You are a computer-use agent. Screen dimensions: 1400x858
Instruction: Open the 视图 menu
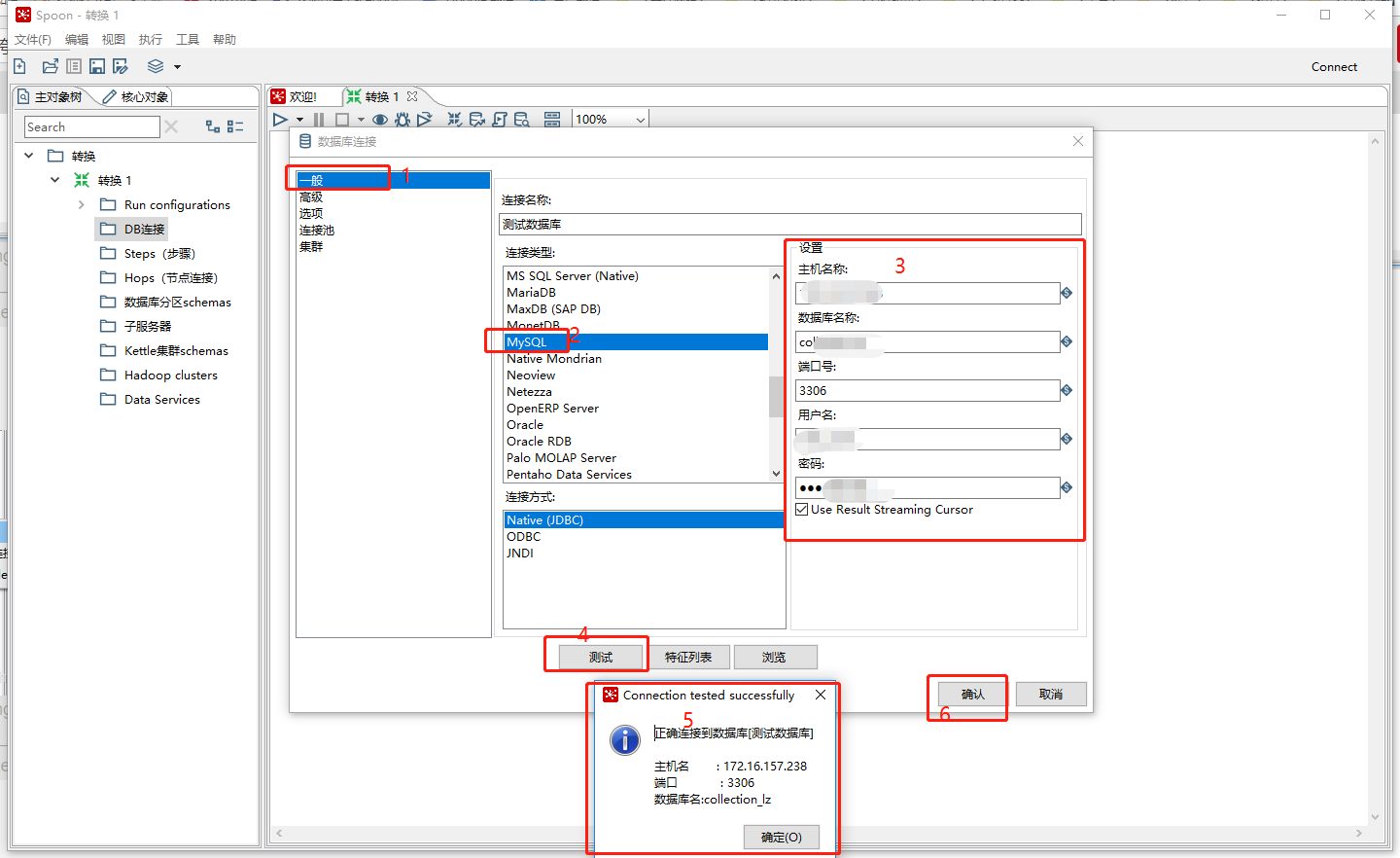pyautogui.click(x=114, y=39)
